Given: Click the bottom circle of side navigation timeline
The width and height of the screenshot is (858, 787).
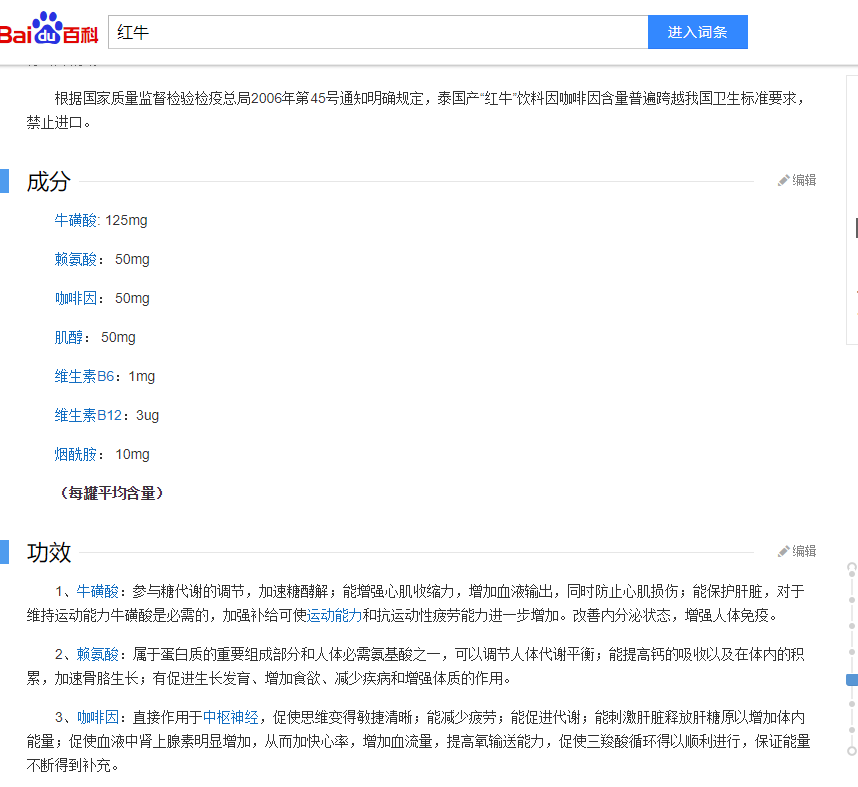Looking at the screenshot, I should click(852, 751).
